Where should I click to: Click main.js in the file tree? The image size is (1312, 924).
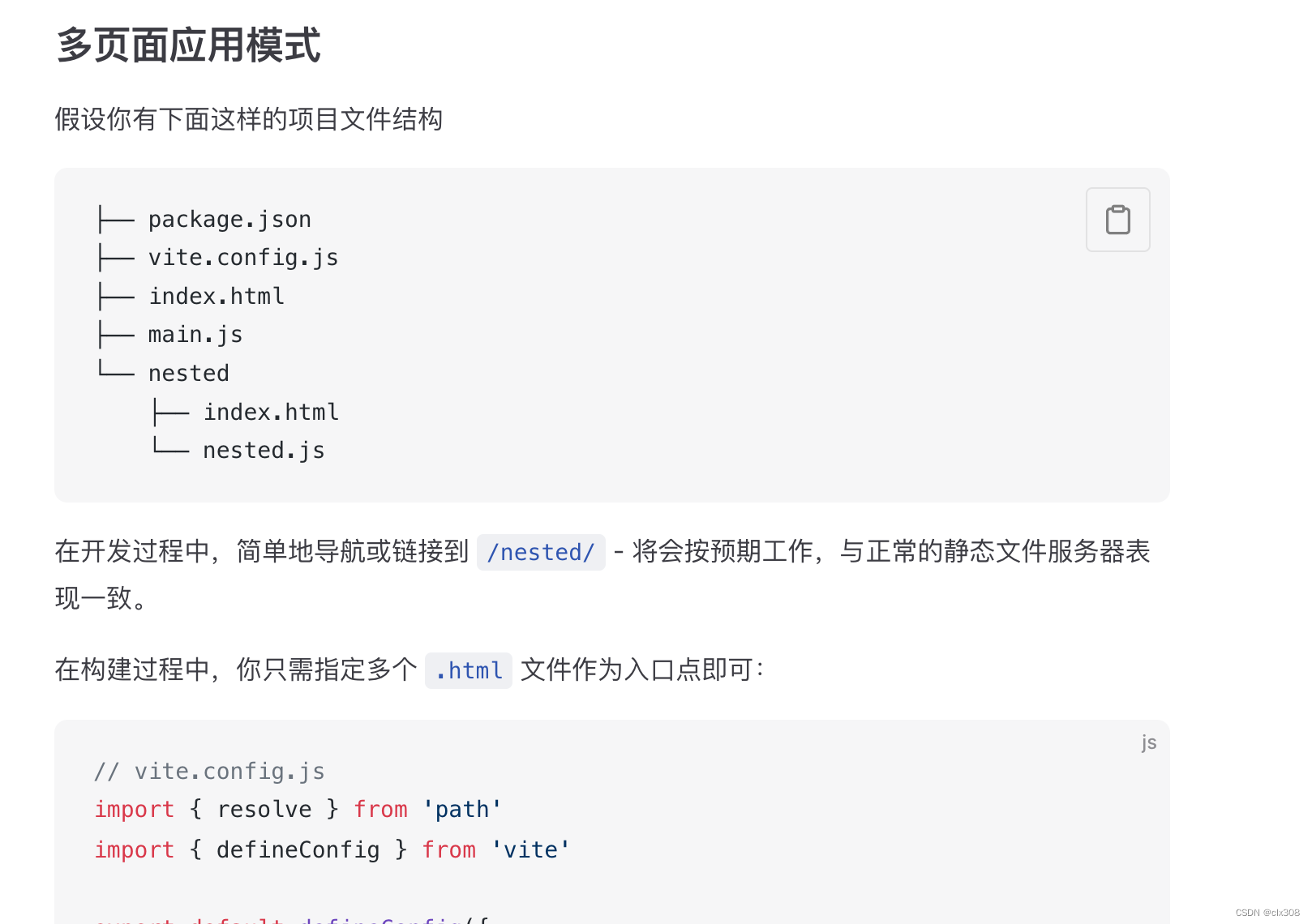[195, 335]
